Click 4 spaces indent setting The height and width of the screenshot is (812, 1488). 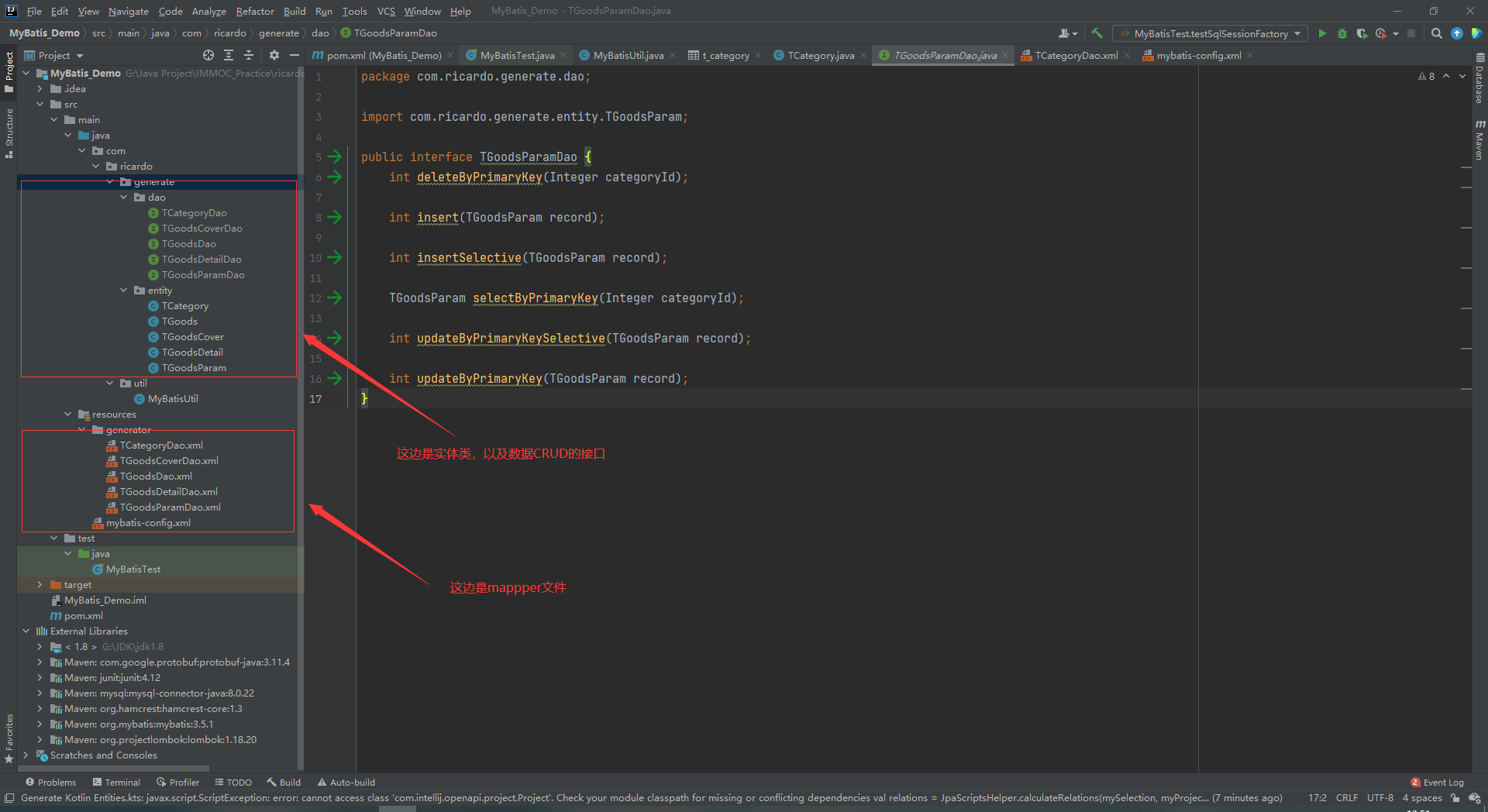1422,798
